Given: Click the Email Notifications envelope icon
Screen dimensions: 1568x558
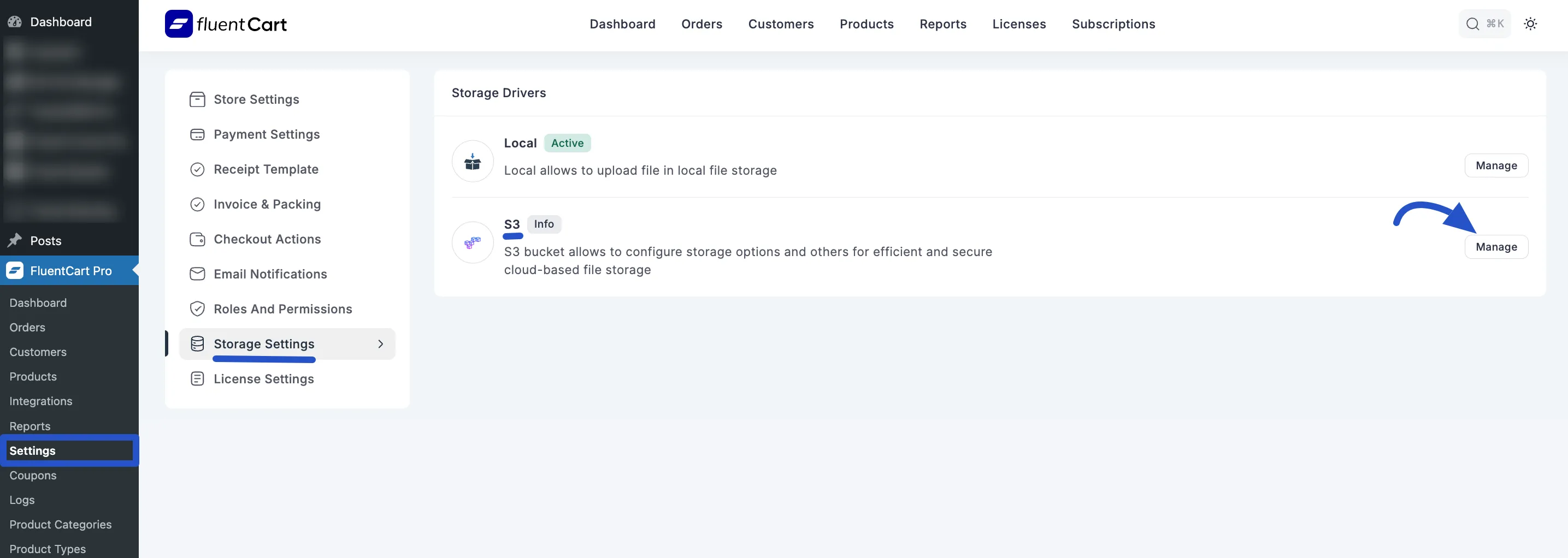Looking at the screenshot, I should click(x=197, y=274).
